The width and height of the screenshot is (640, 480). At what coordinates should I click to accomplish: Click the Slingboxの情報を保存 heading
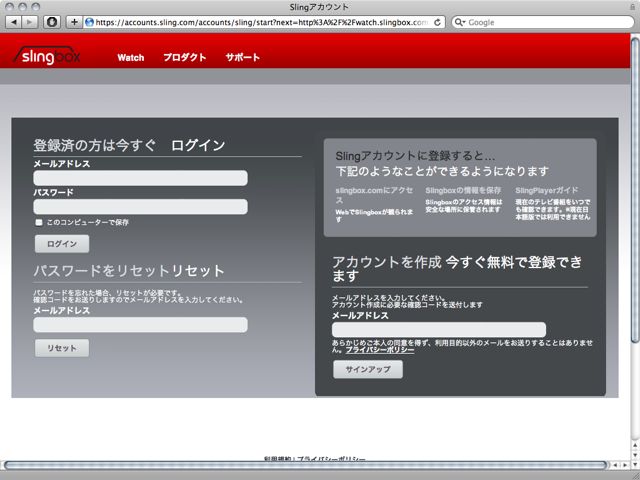click(463, 191)
